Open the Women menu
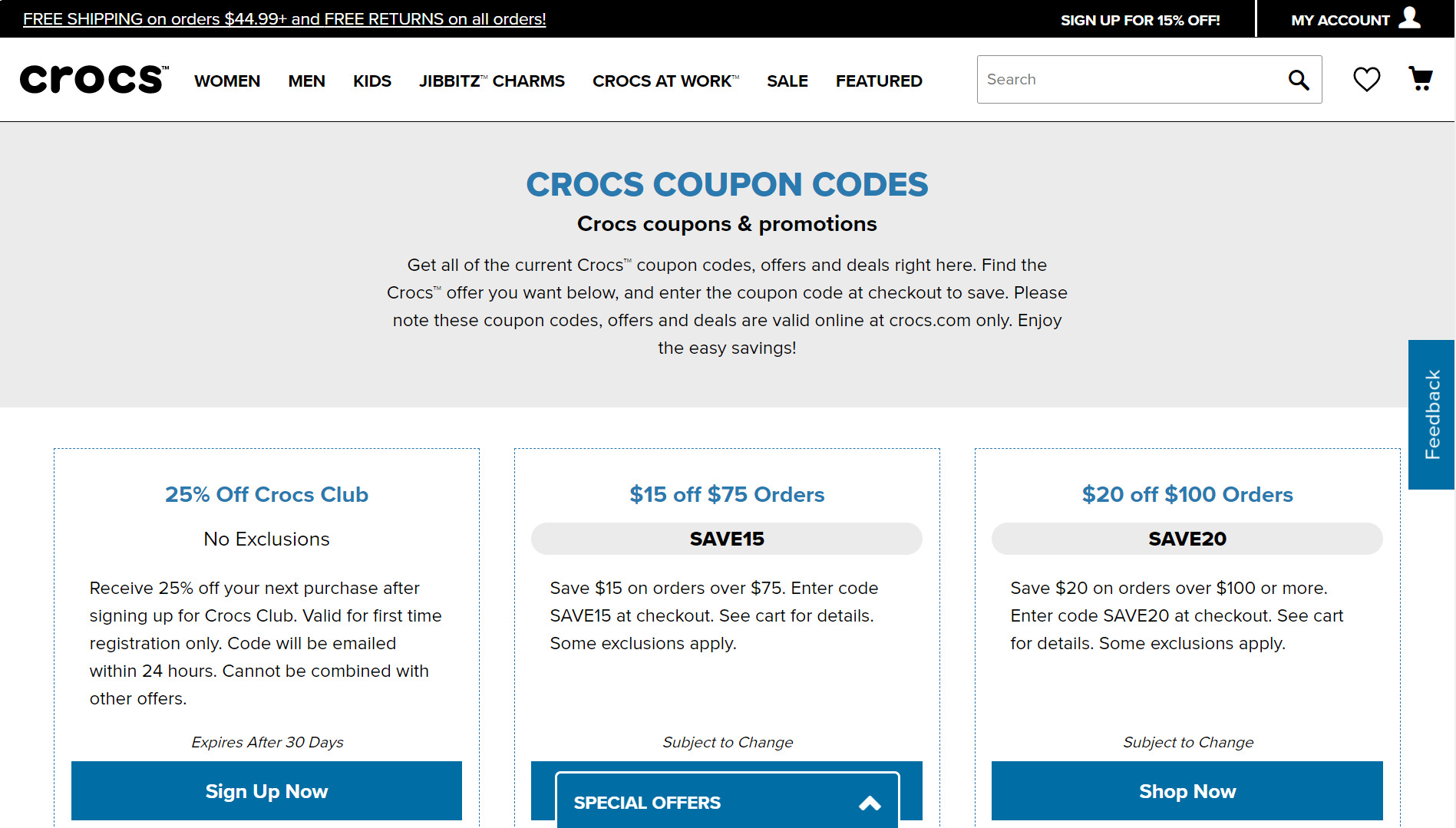The width and height of the screenshot is (1456, 828). tap(227, 81)
